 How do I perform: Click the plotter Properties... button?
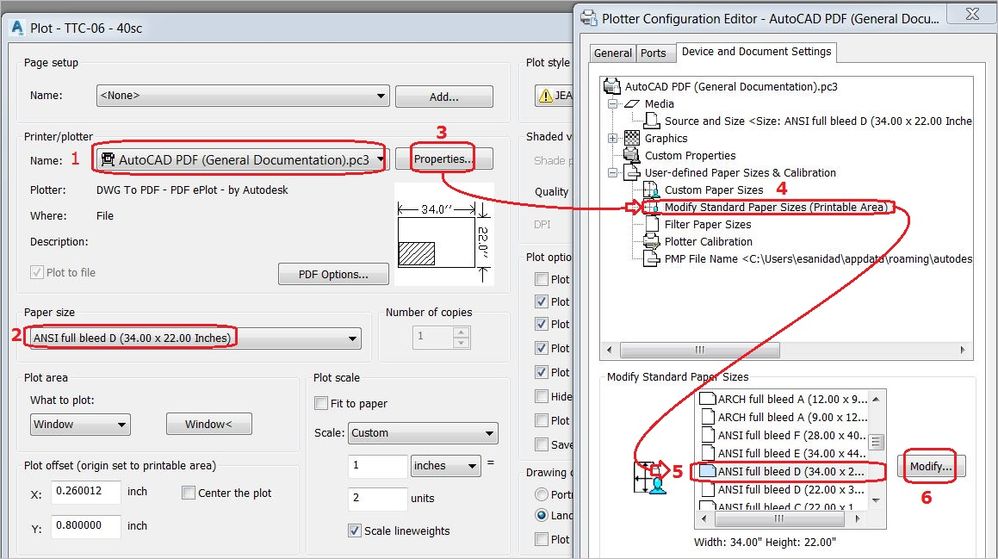click(444, 159)
